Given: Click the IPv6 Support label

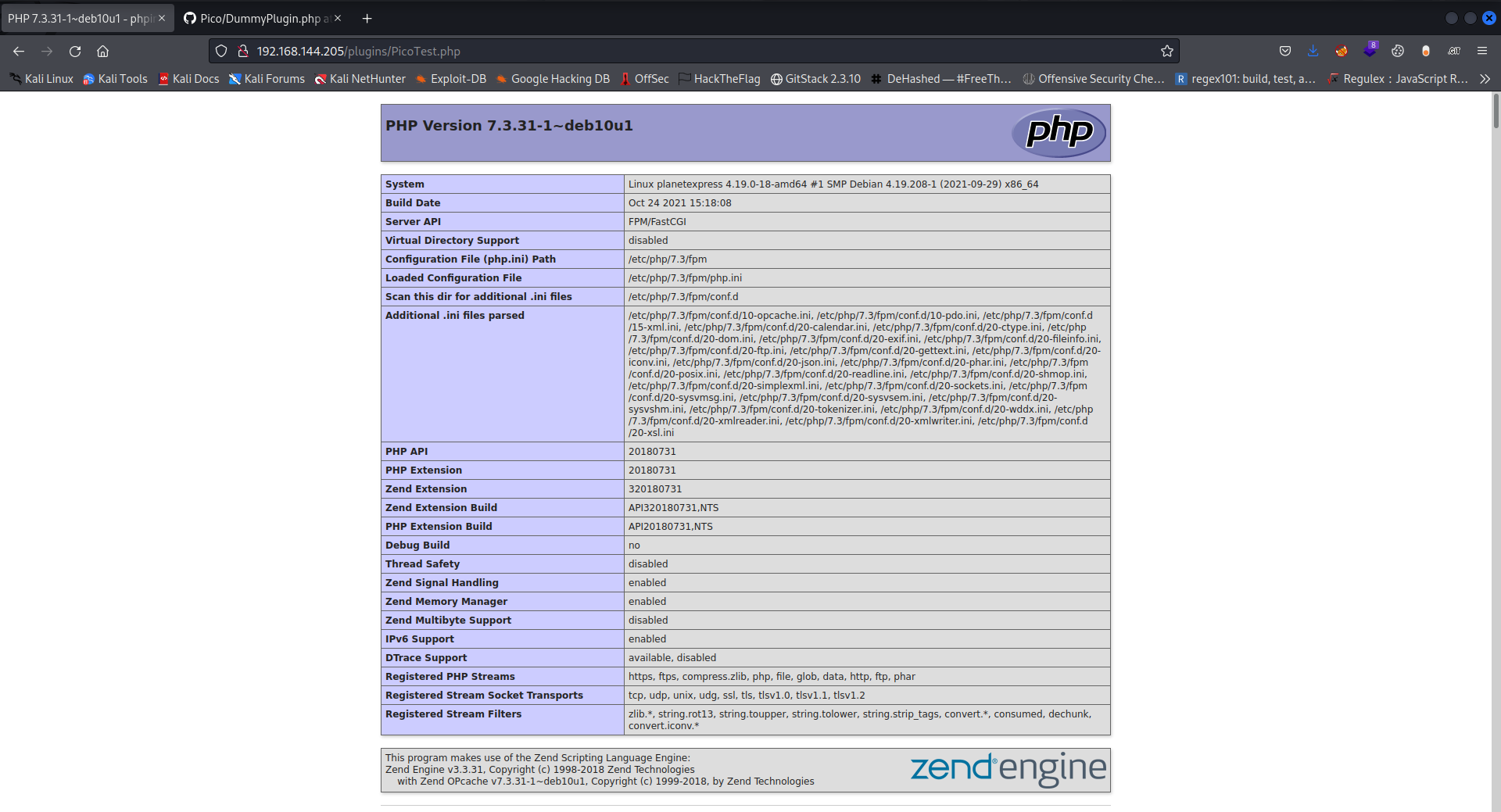Looking at the screenshot, I should 420,639.
